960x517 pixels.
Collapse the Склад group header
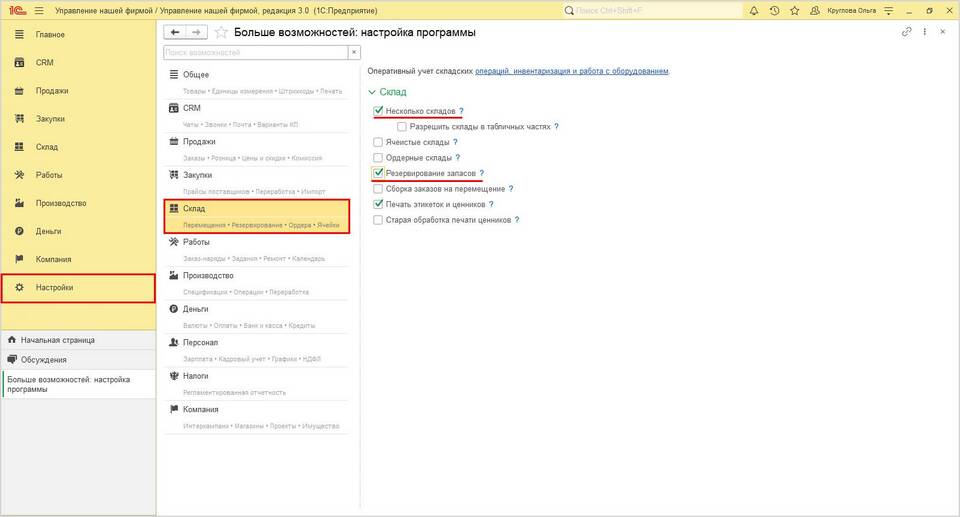387,92
